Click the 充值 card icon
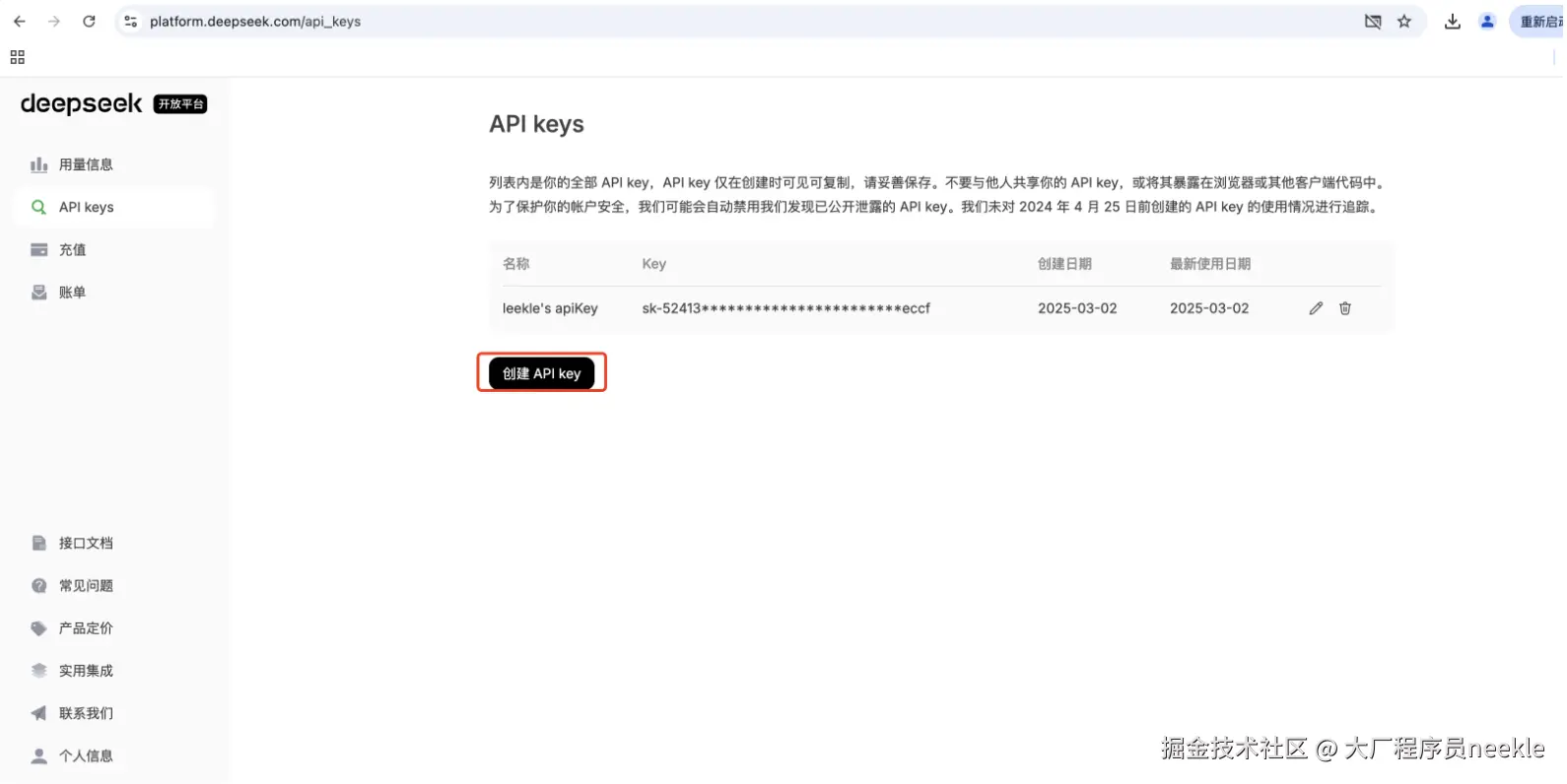This screenshot has height=784, width=1567. (39, 250)
